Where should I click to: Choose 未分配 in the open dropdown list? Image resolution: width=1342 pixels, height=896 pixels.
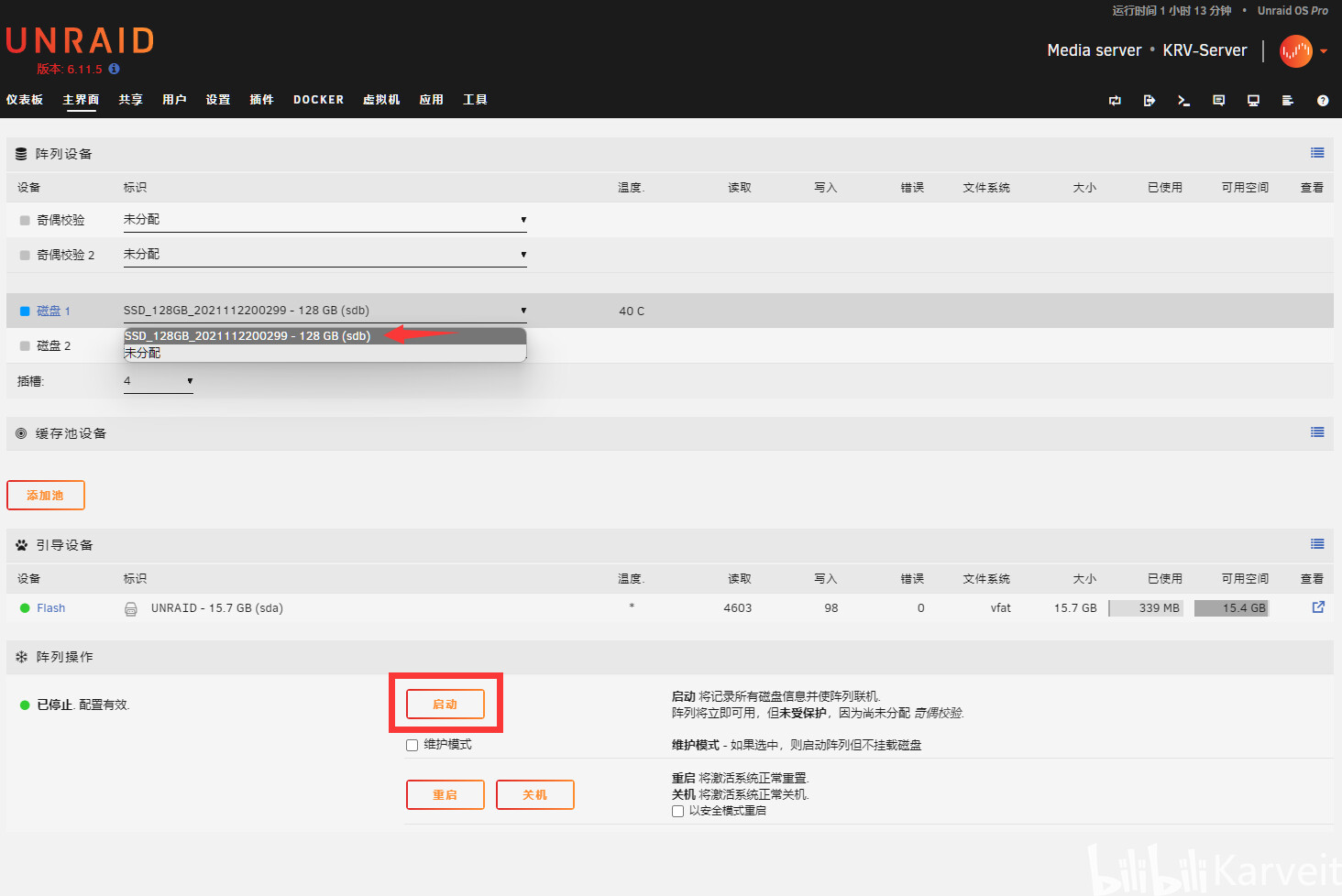pos(325,353)
